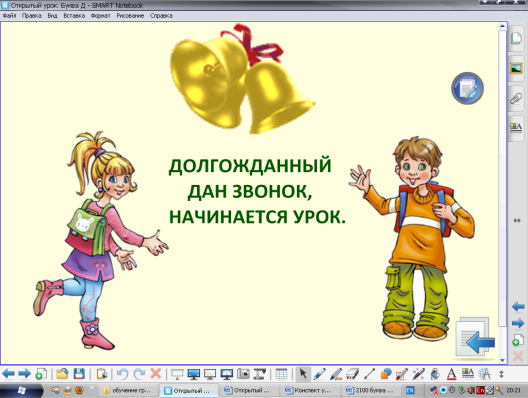Click the large blue back-arrow page button
The height and width of the screenshot is (398, 528).
(x=475, y=337)
